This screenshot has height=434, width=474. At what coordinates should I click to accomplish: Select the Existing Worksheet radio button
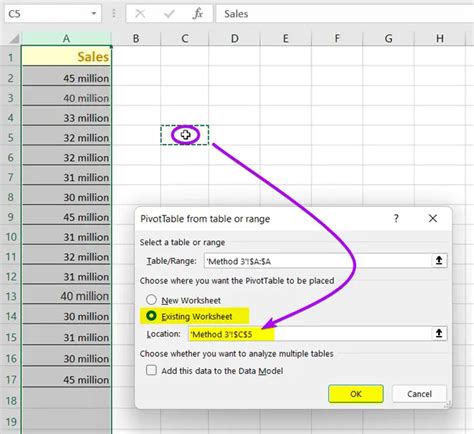point(151,316)
